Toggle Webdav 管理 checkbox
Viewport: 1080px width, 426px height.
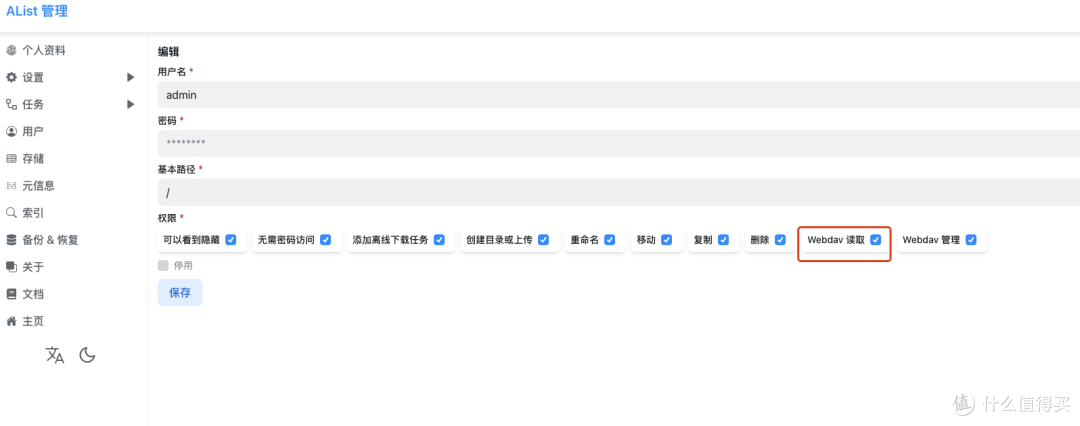970,240
